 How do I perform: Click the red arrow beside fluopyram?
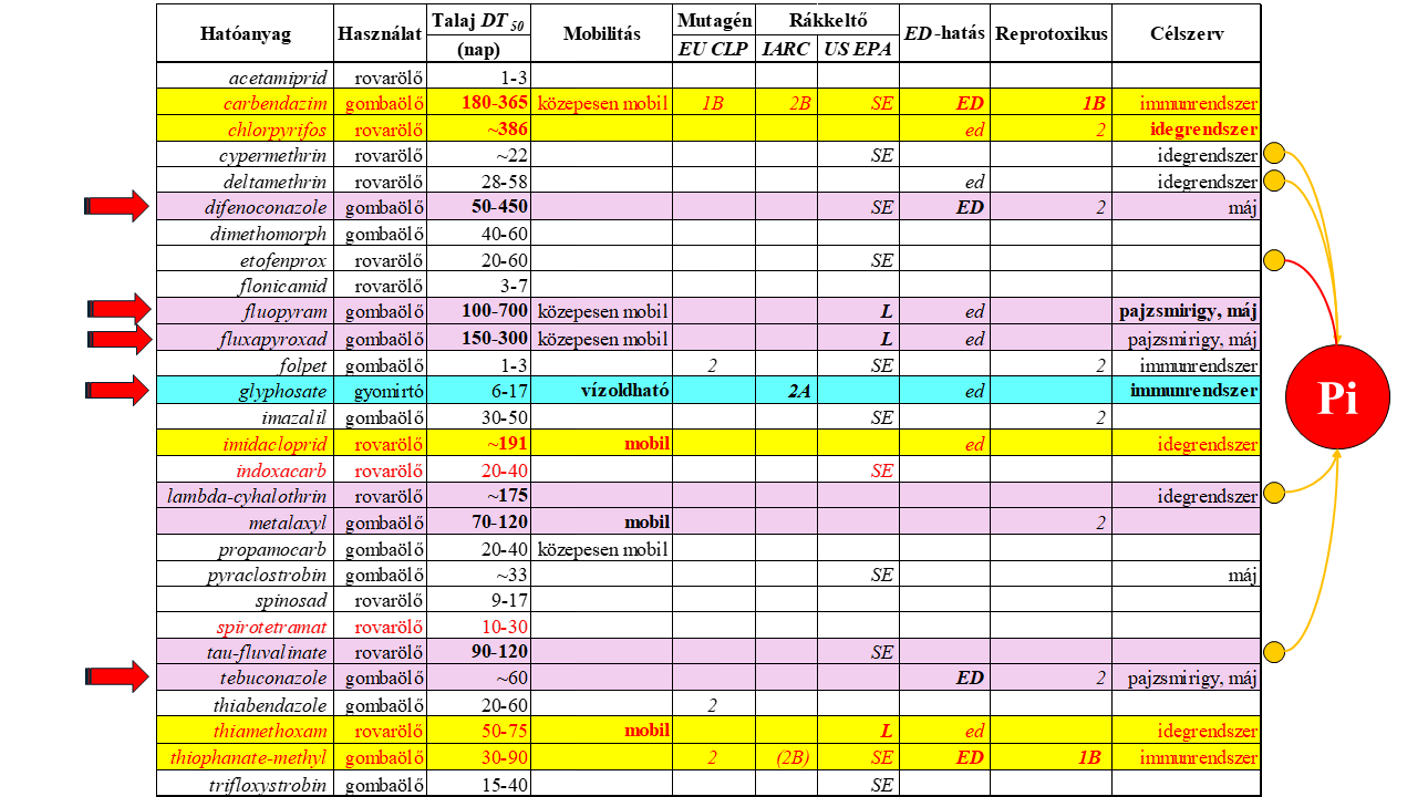click(x=116, y=312)
